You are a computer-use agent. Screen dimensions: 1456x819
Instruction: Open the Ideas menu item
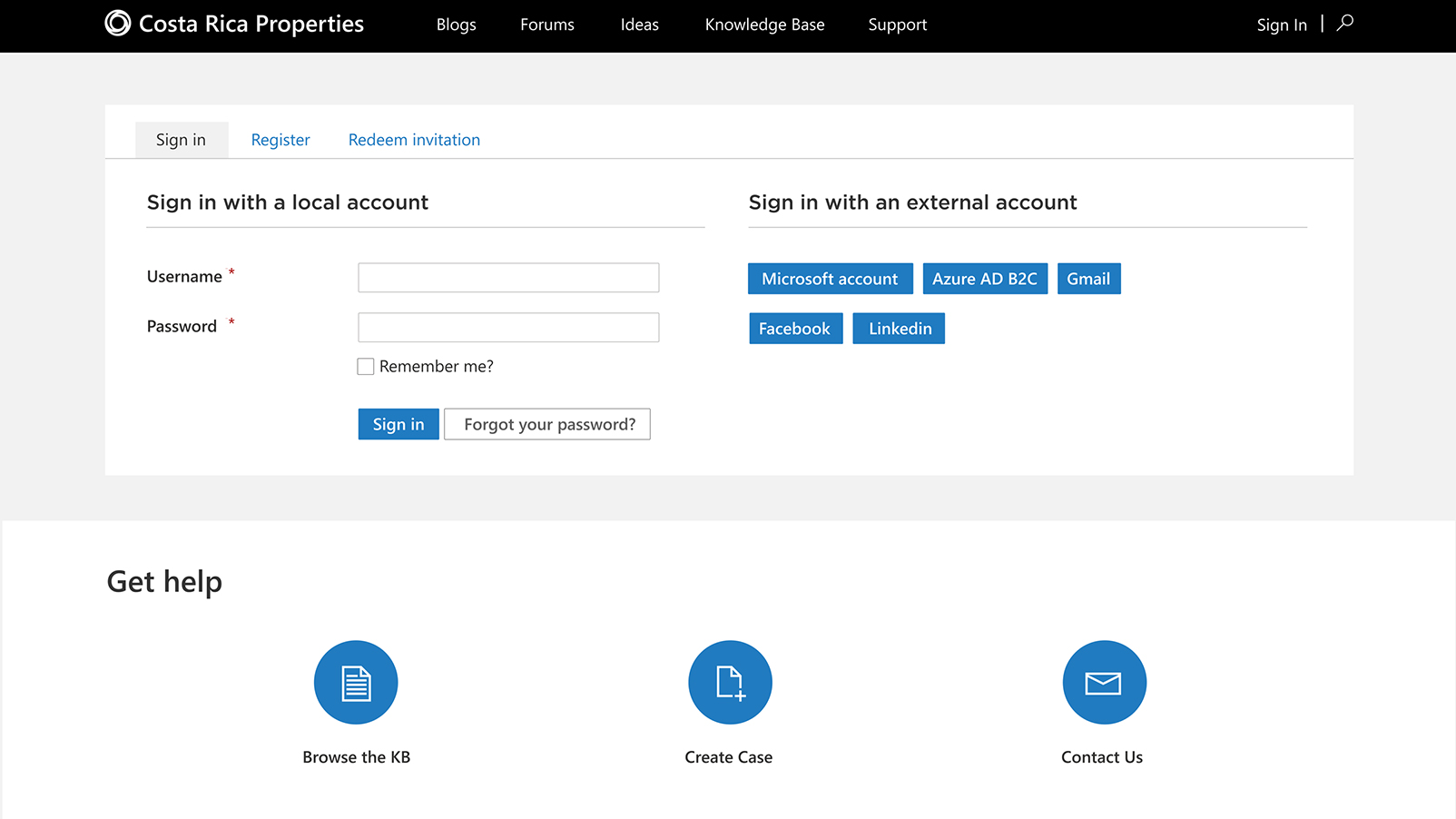click(640, 25)
